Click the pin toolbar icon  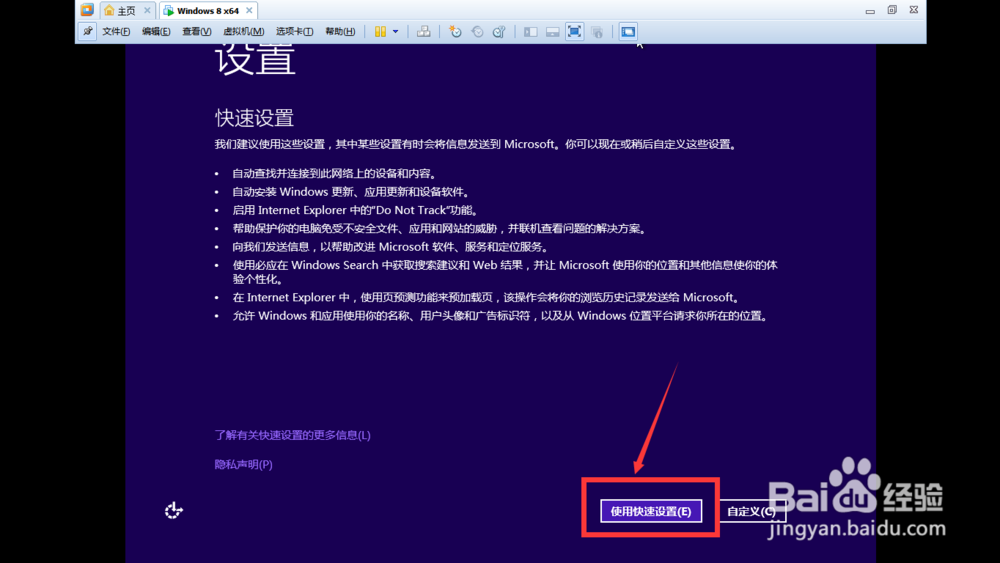coord(87,31)
